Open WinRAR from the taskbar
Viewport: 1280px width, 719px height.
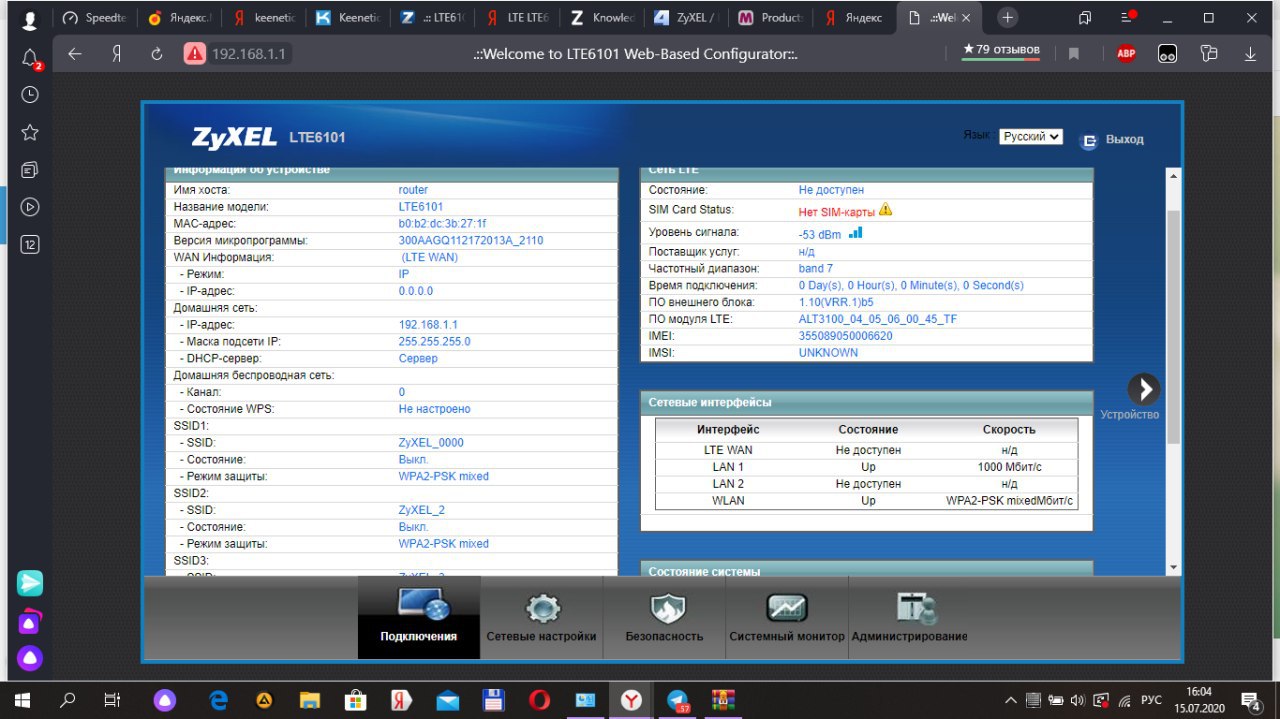click(724, 700)
